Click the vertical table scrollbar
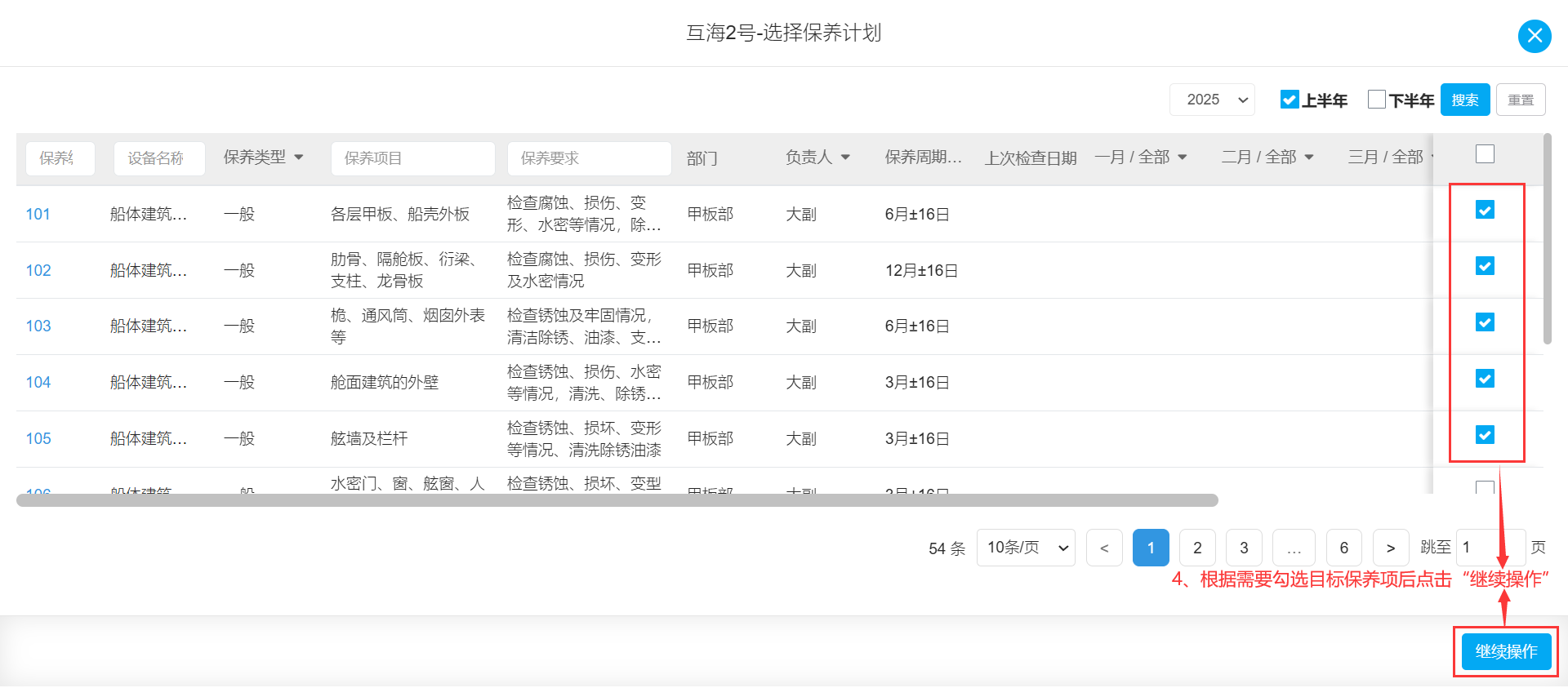 (x=1548, y=238)
